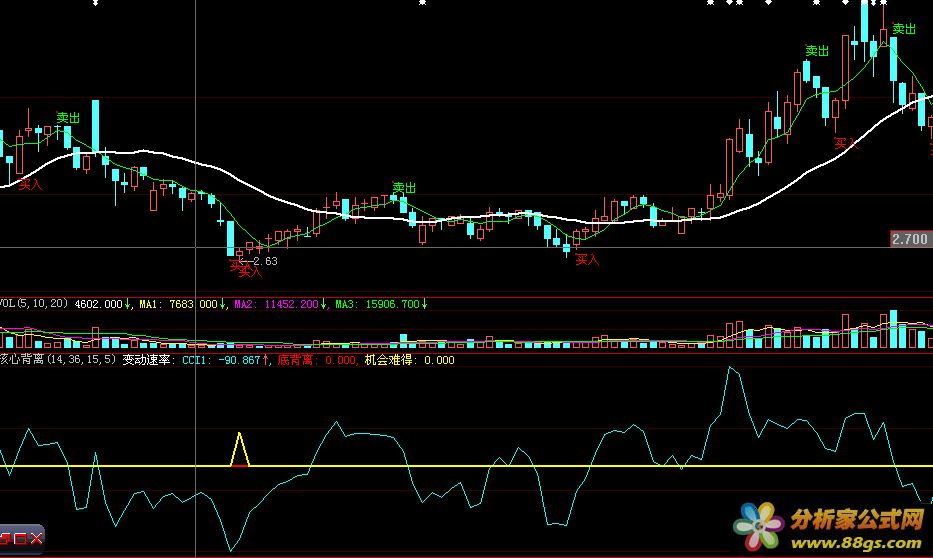The height and width of the screenshot is (558, 933).
Task: Click the 机会难得: 0.000 reading
Action: [x=409, y=360]
